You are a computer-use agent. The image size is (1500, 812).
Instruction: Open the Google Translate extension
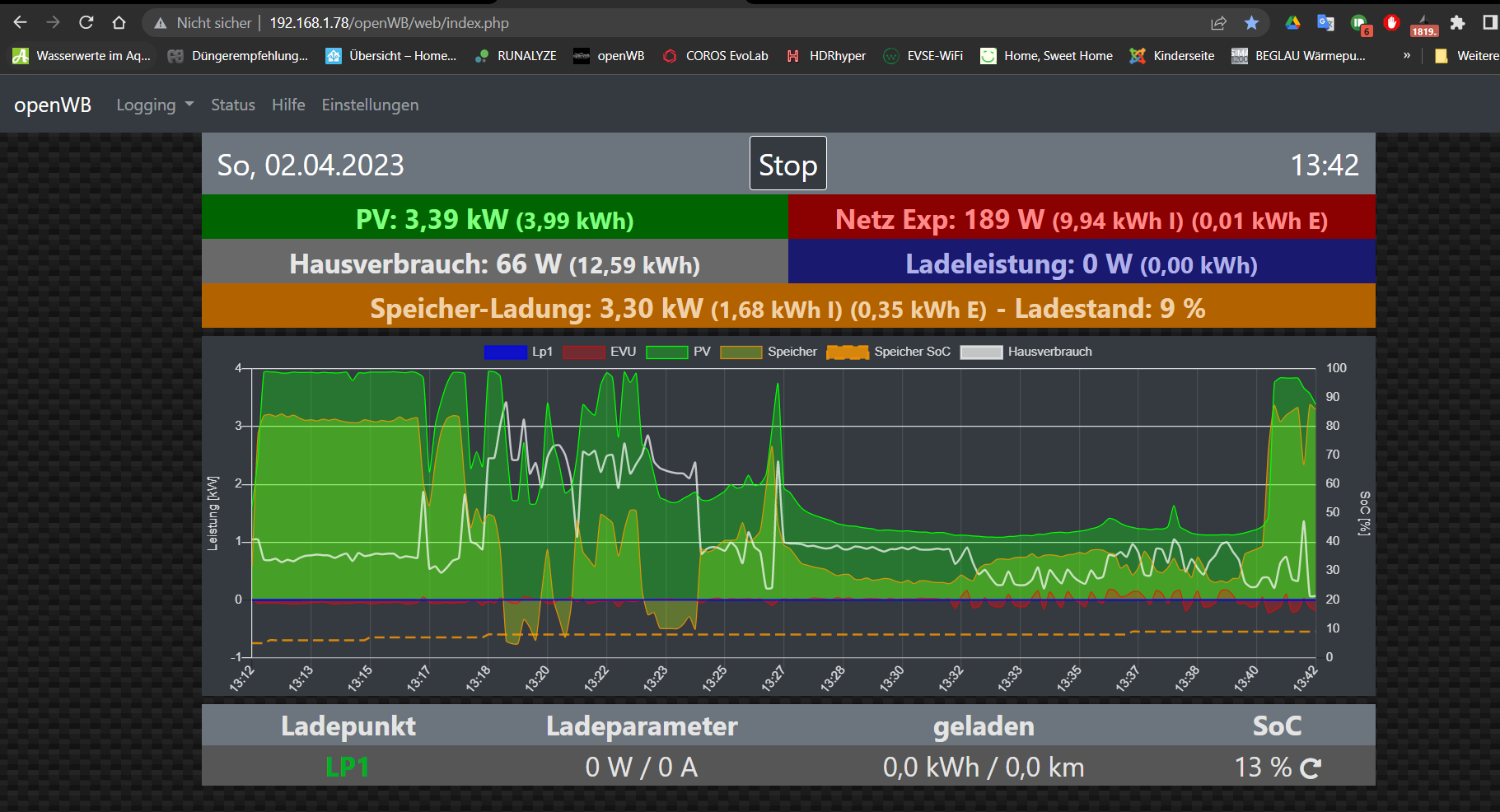coord(1325,23)
